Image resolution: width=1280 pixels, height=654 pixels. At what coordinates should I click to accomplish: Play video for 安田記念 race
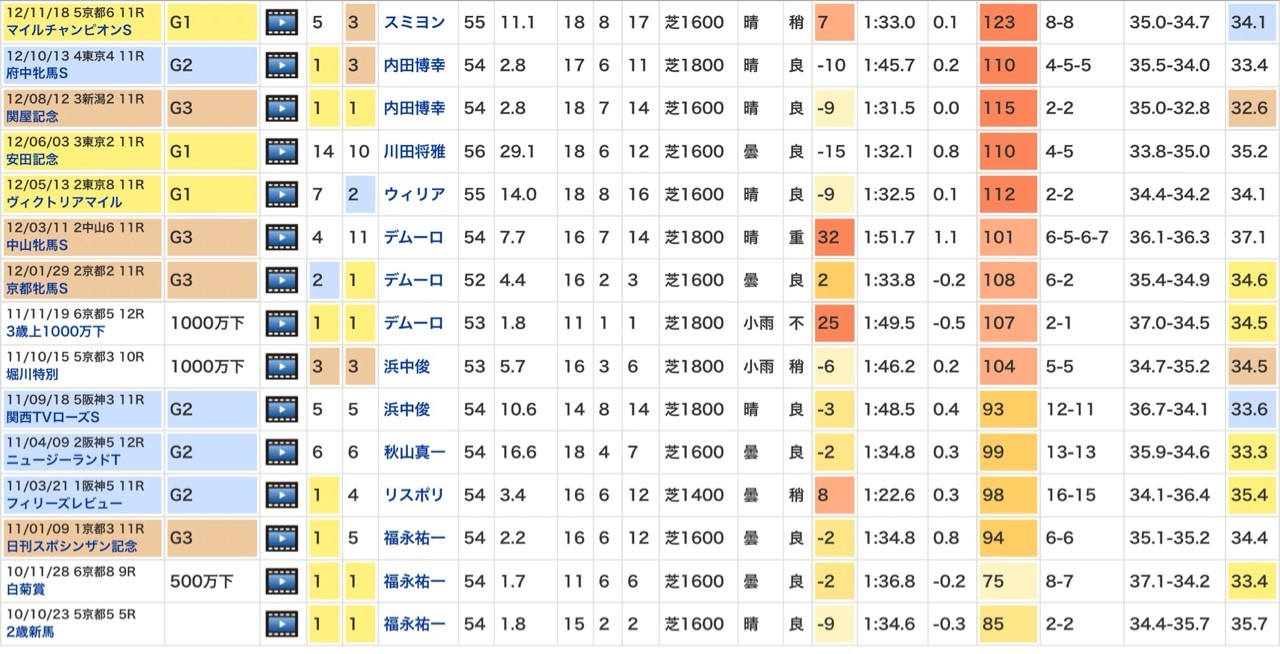coord(282,151)
